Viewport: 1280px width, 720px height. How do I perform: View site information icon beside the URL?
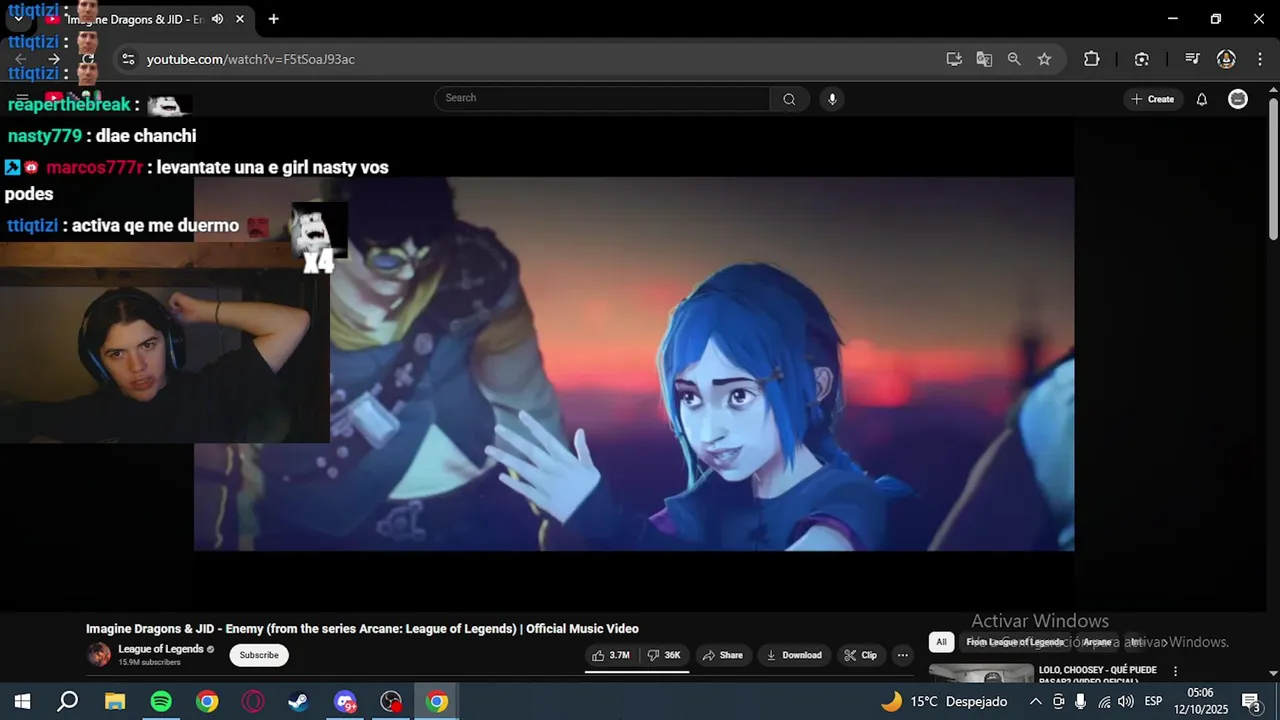(128, 59)
